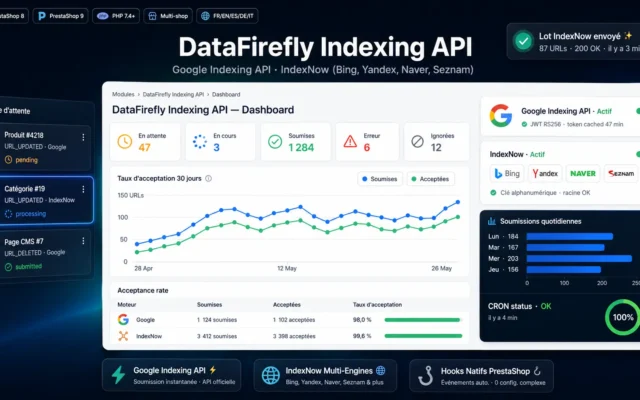Click the Erreur 6 value
This screenshot has width=640, height=400.
[367, 147]
